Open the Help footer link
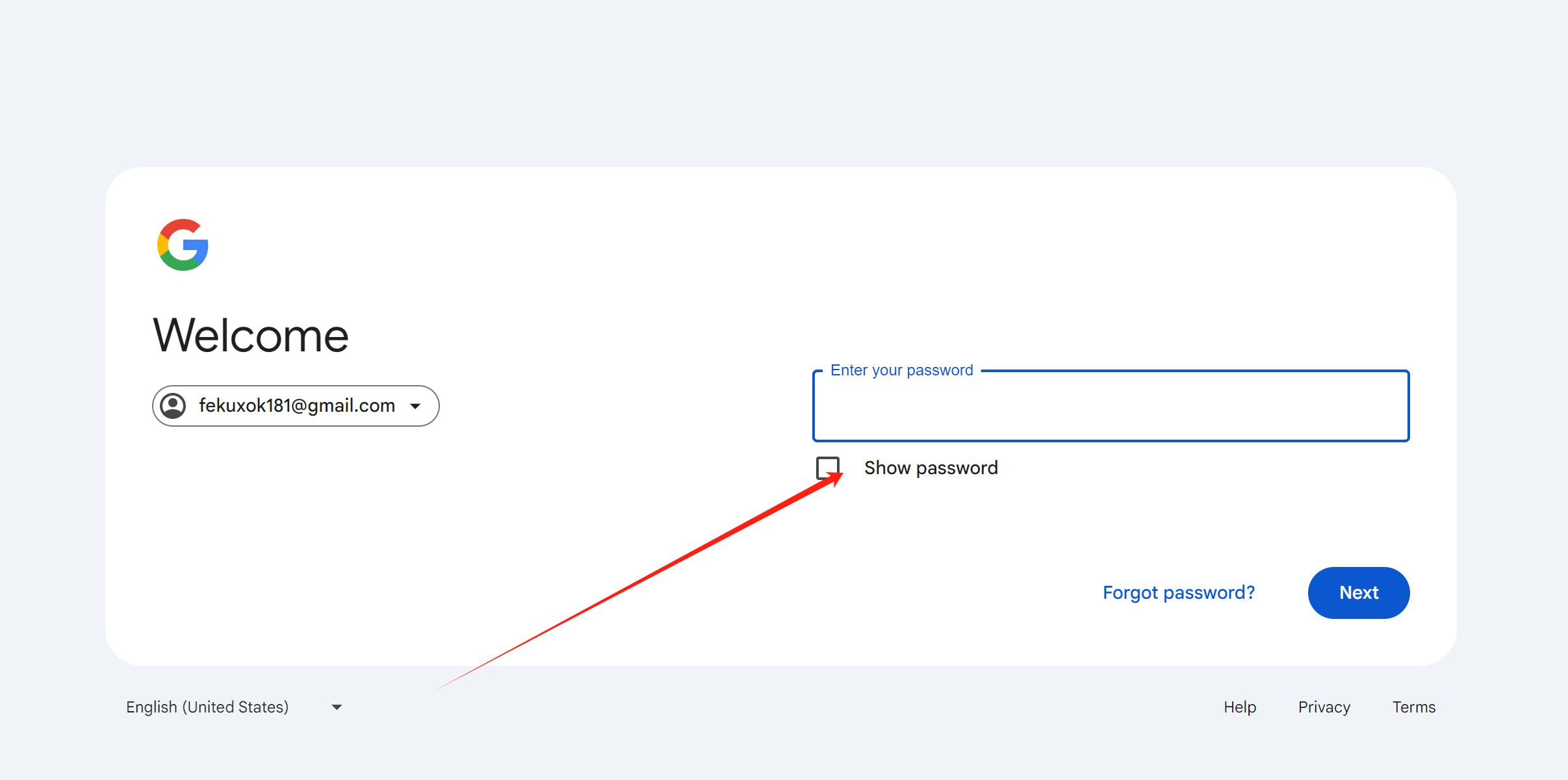This screenshot has height=780, width=1568. [1239, 707]
